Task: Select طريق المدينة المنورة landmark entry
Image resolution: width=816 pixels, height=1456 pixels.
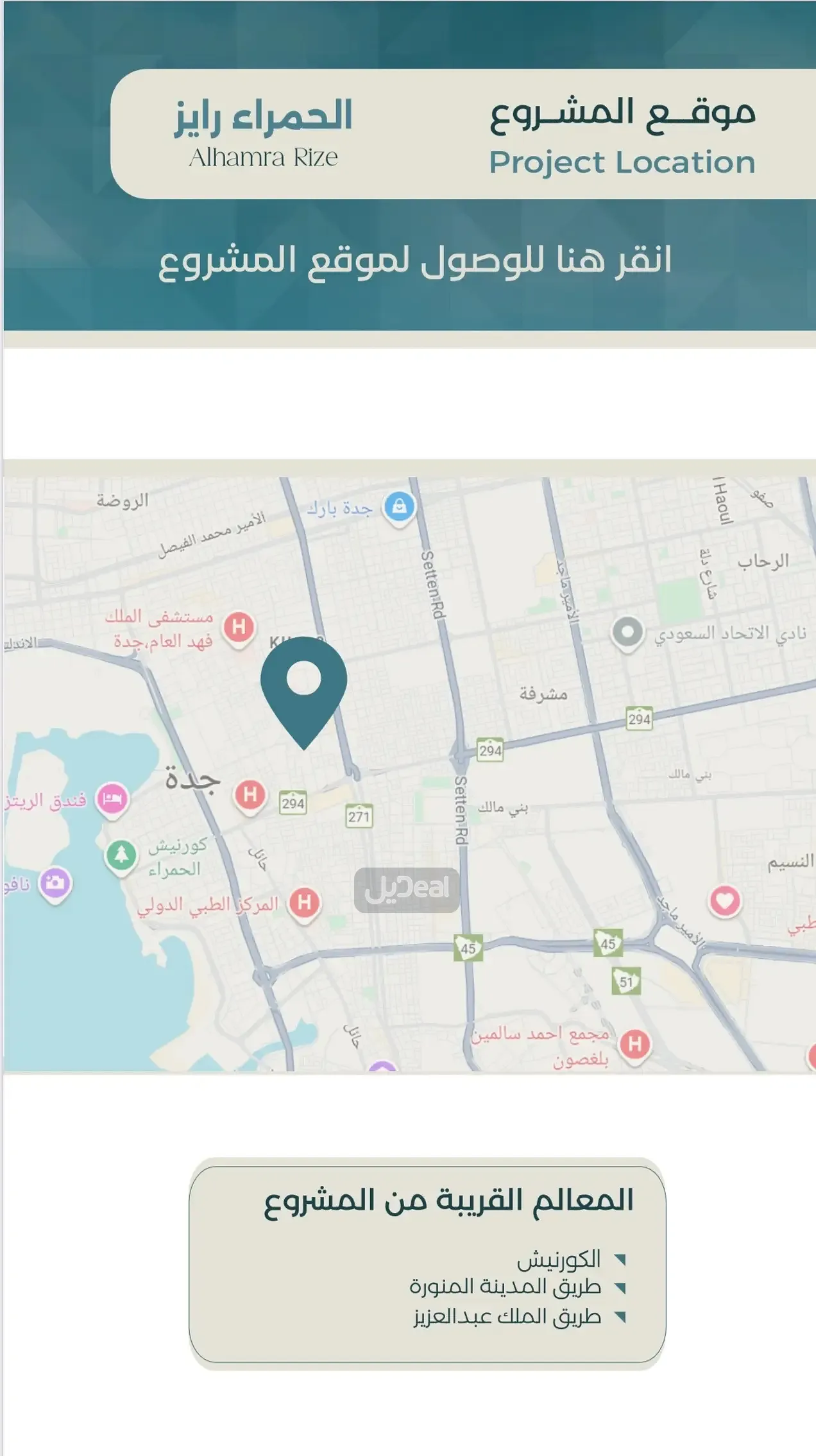Action: pyautogui.click(x=505, y=1287)
